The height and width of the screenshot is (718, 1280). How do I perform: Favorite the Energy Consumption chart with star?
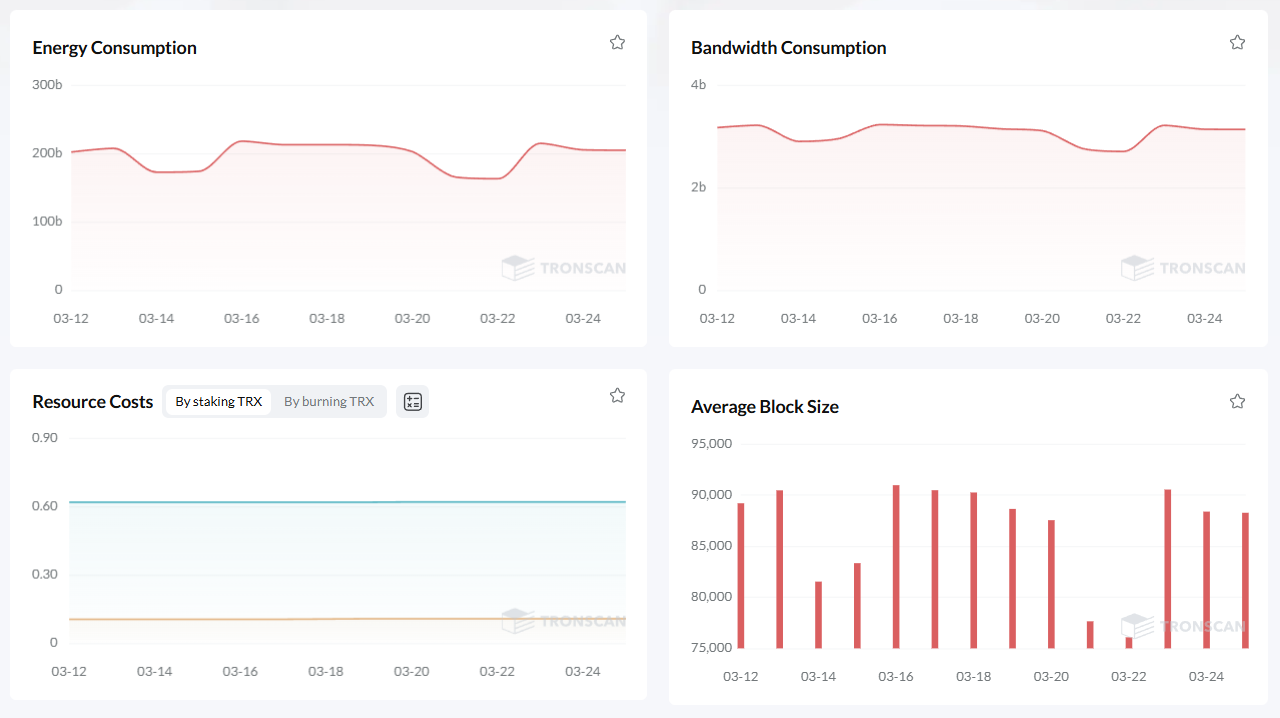pyautogui.click(x=617, y=42)
